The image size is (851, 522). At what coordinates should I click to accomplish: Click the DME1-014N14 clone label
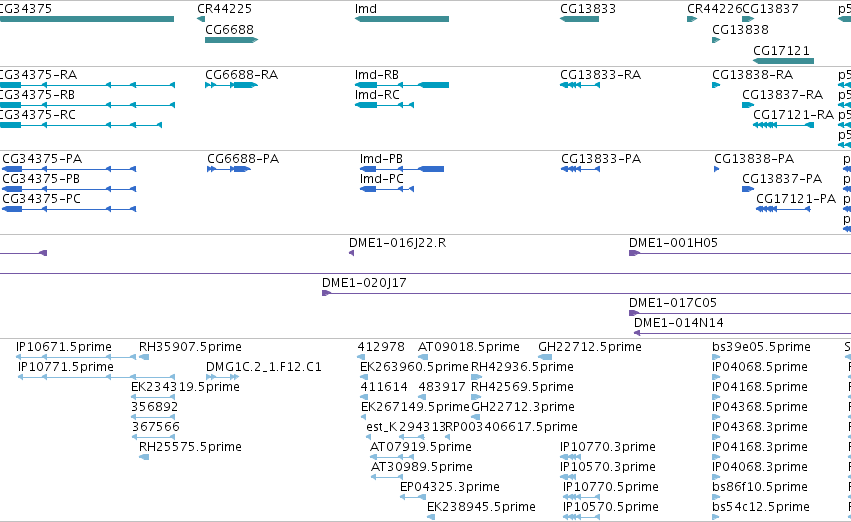tap(679, 322)
